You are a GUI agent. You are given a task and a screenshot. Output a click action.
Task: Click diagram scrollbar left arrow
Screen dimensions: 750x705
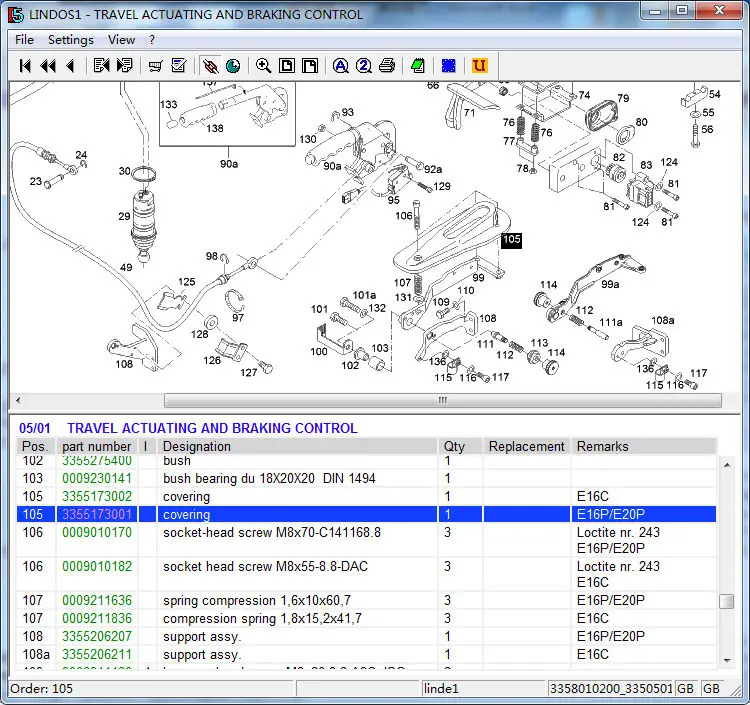pos(18,400)
